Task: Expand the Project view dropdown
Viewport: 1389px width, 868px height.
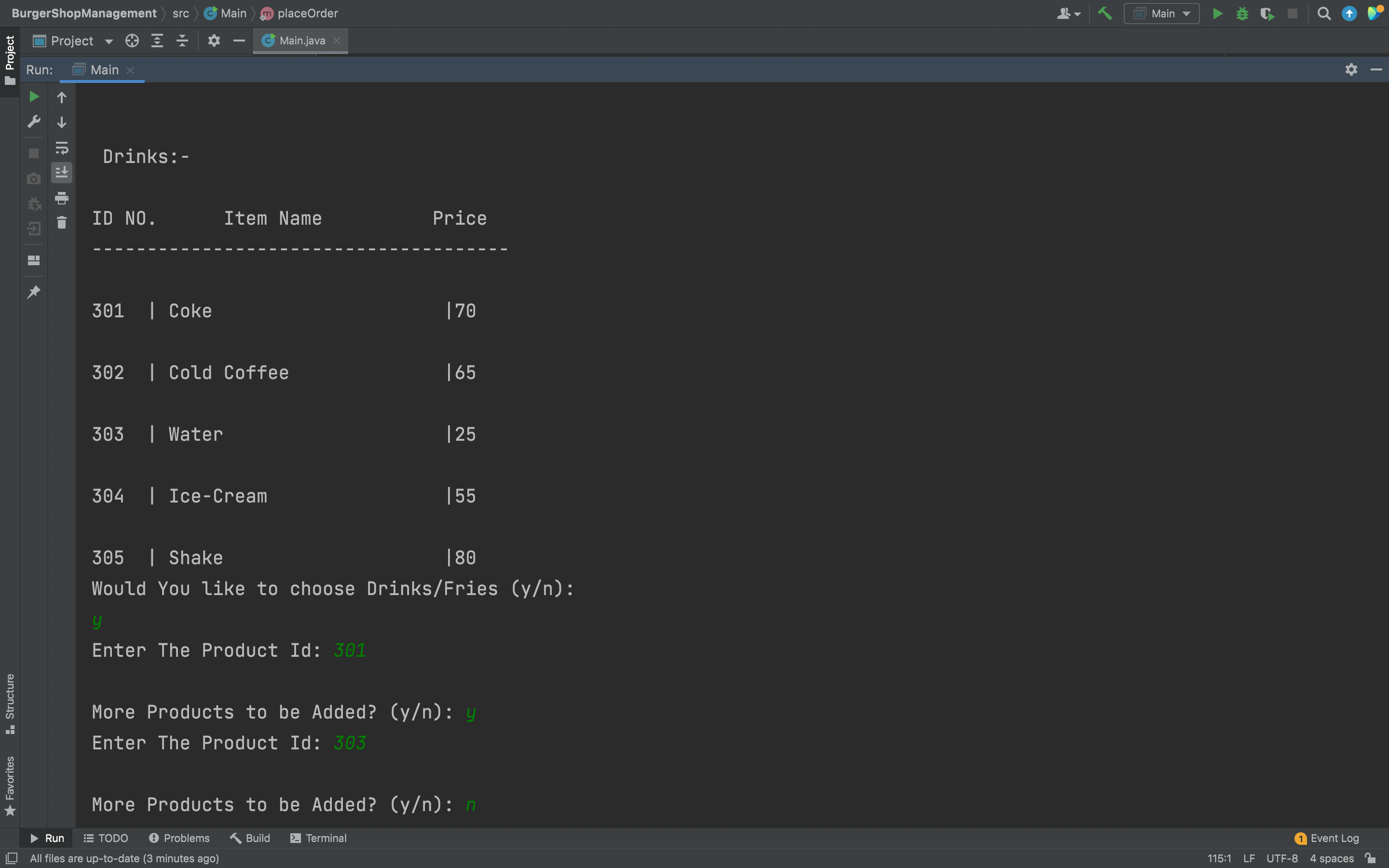Action: (109, 41)
